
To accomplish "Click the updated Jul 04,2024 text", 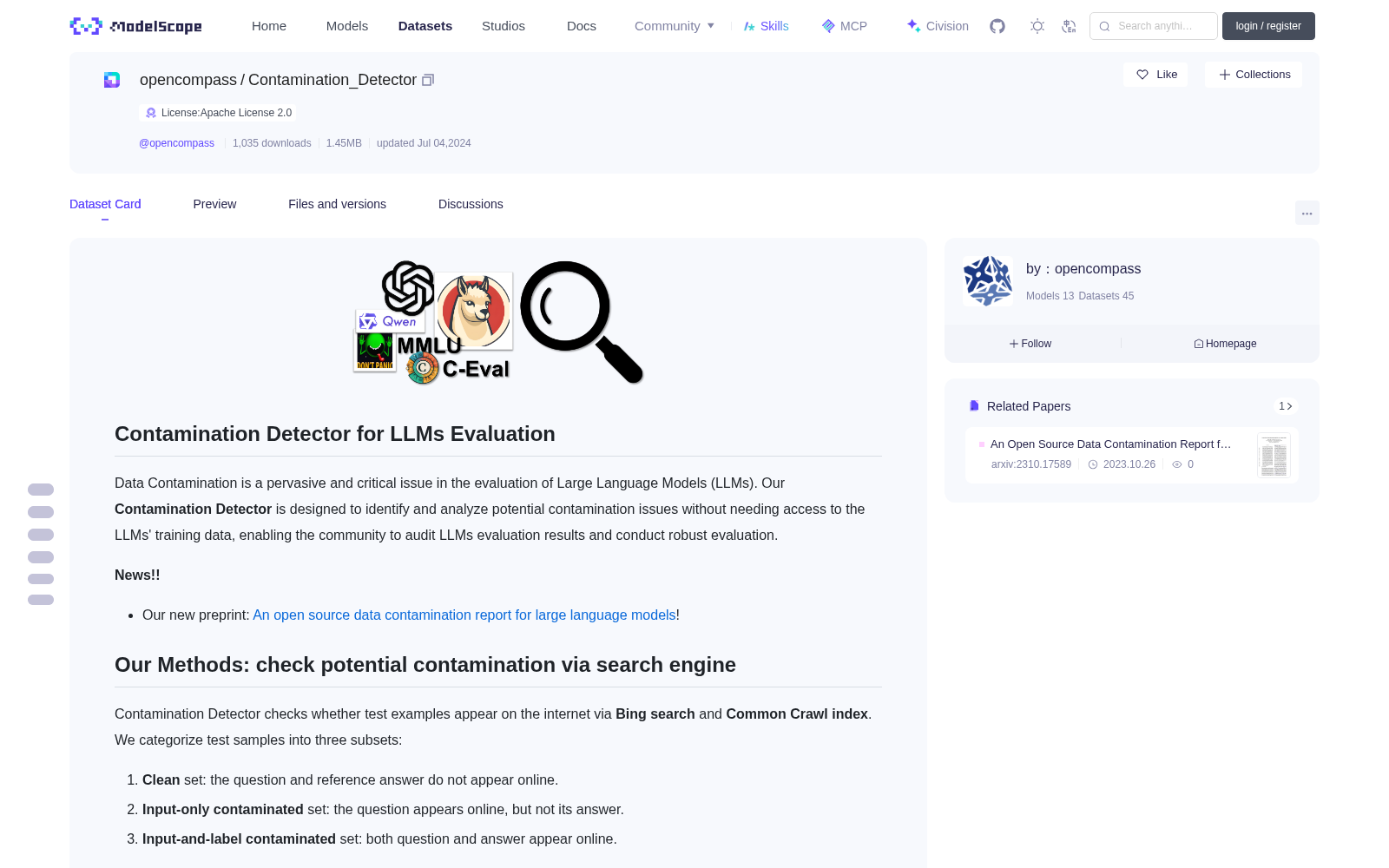I will coord(424,143).
